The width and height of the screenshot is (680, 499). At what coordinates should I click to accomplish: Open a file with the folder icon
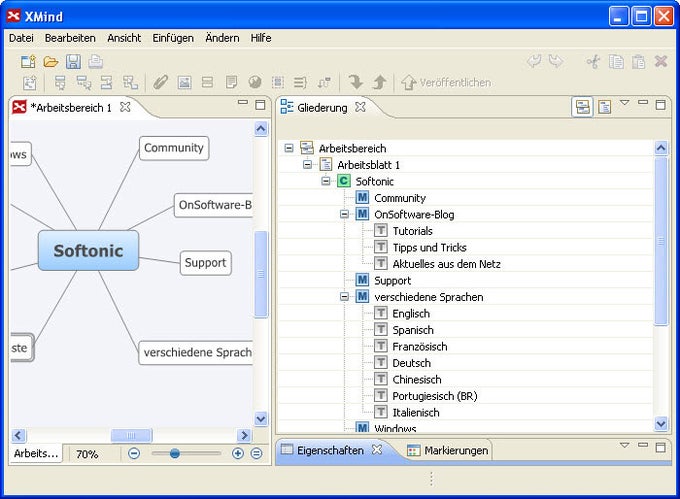[51, 62]
